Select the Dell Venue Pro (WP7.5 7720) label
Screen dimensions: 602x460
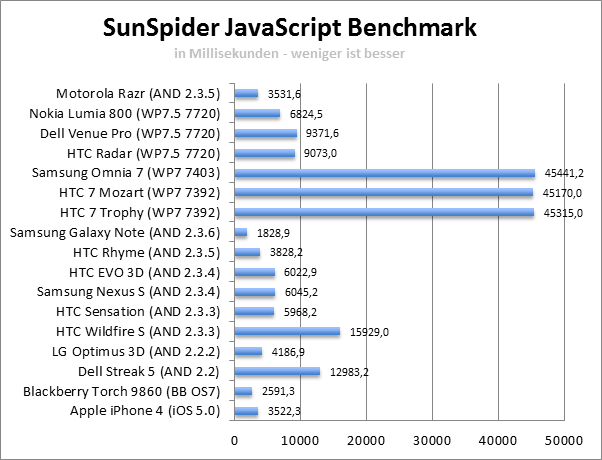click(x=130, y=134)
